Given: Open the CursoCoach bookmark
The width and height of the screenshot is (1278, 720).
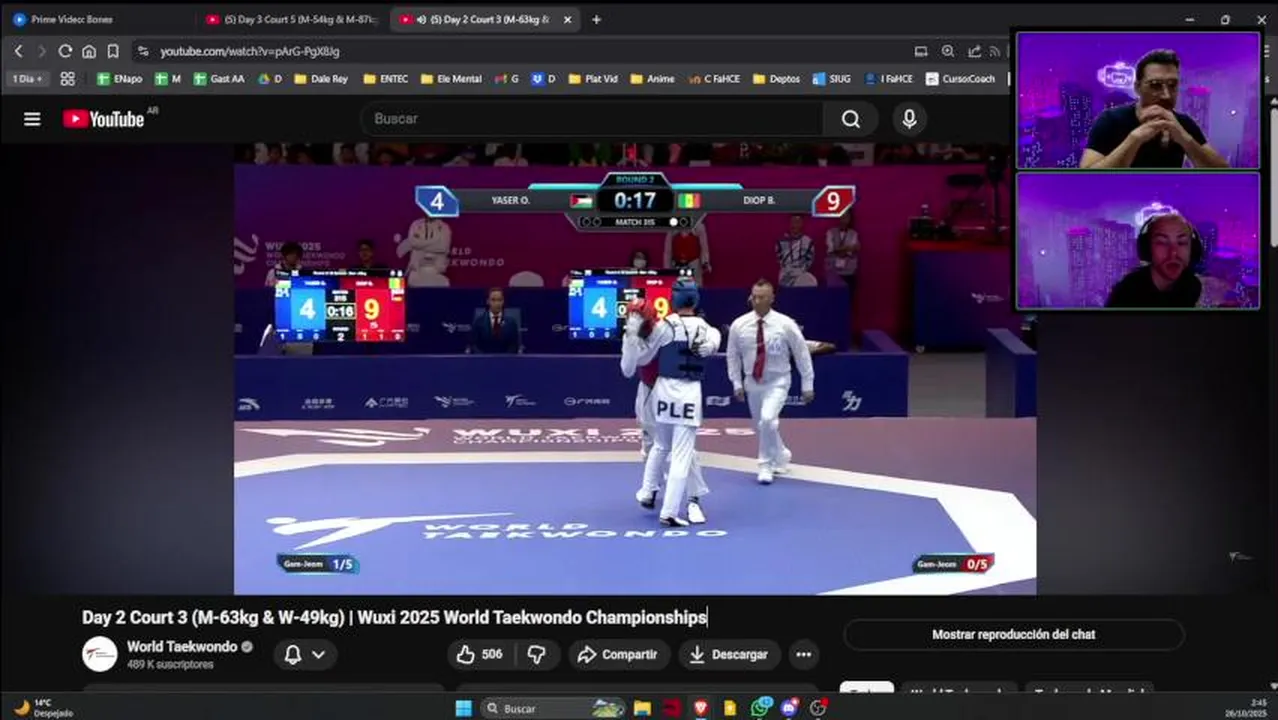Looking at the screenshot, I should click(x=961, y=78).
